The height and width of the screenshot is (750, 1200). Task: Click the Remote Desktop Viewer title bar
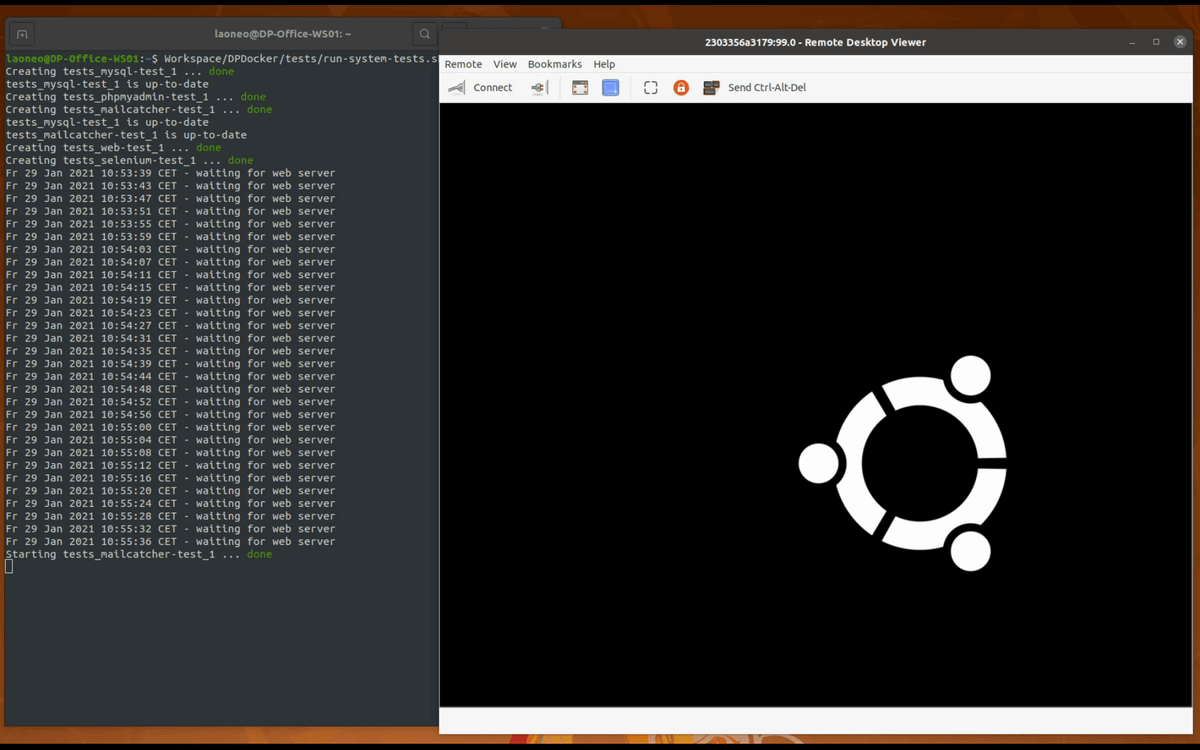click(x=815, y=42)
